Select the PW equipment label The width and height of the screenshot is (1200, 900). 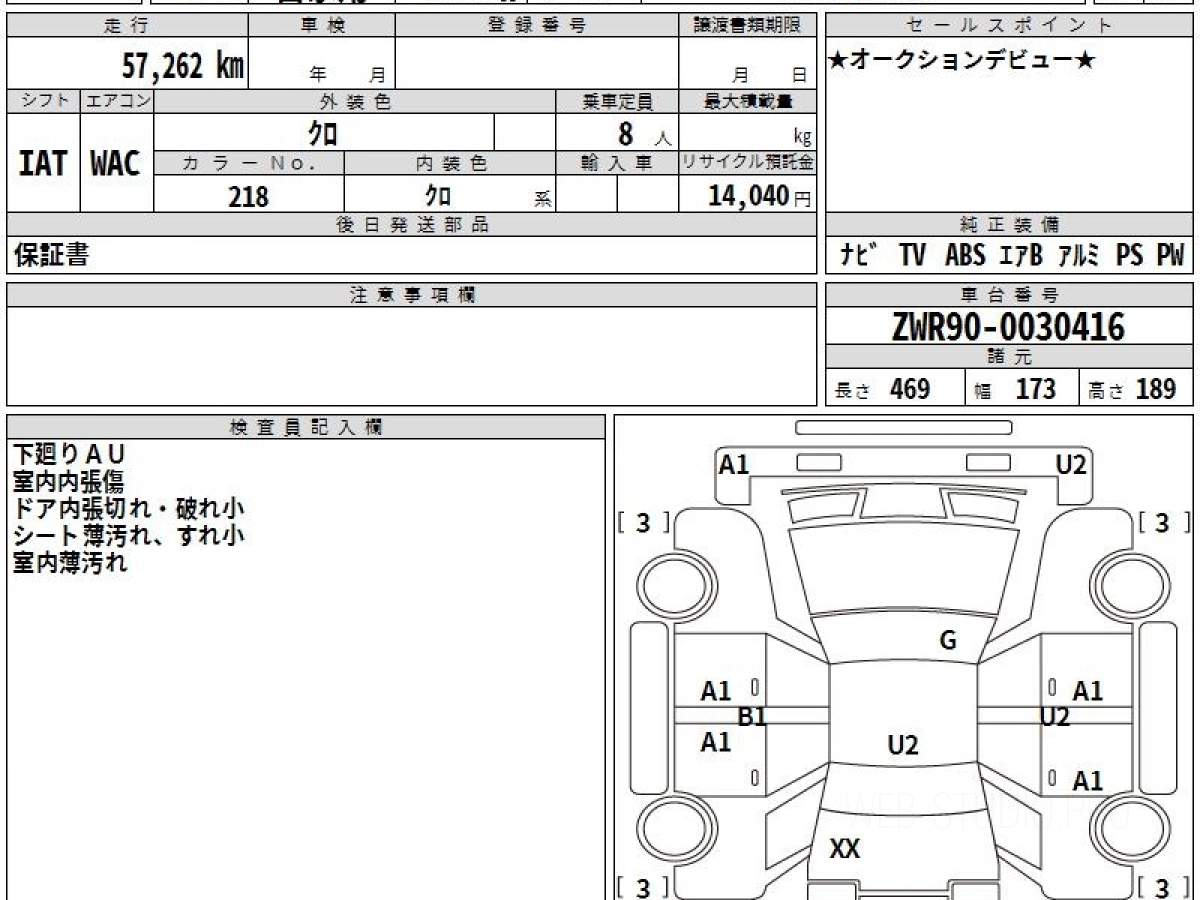1170,256
